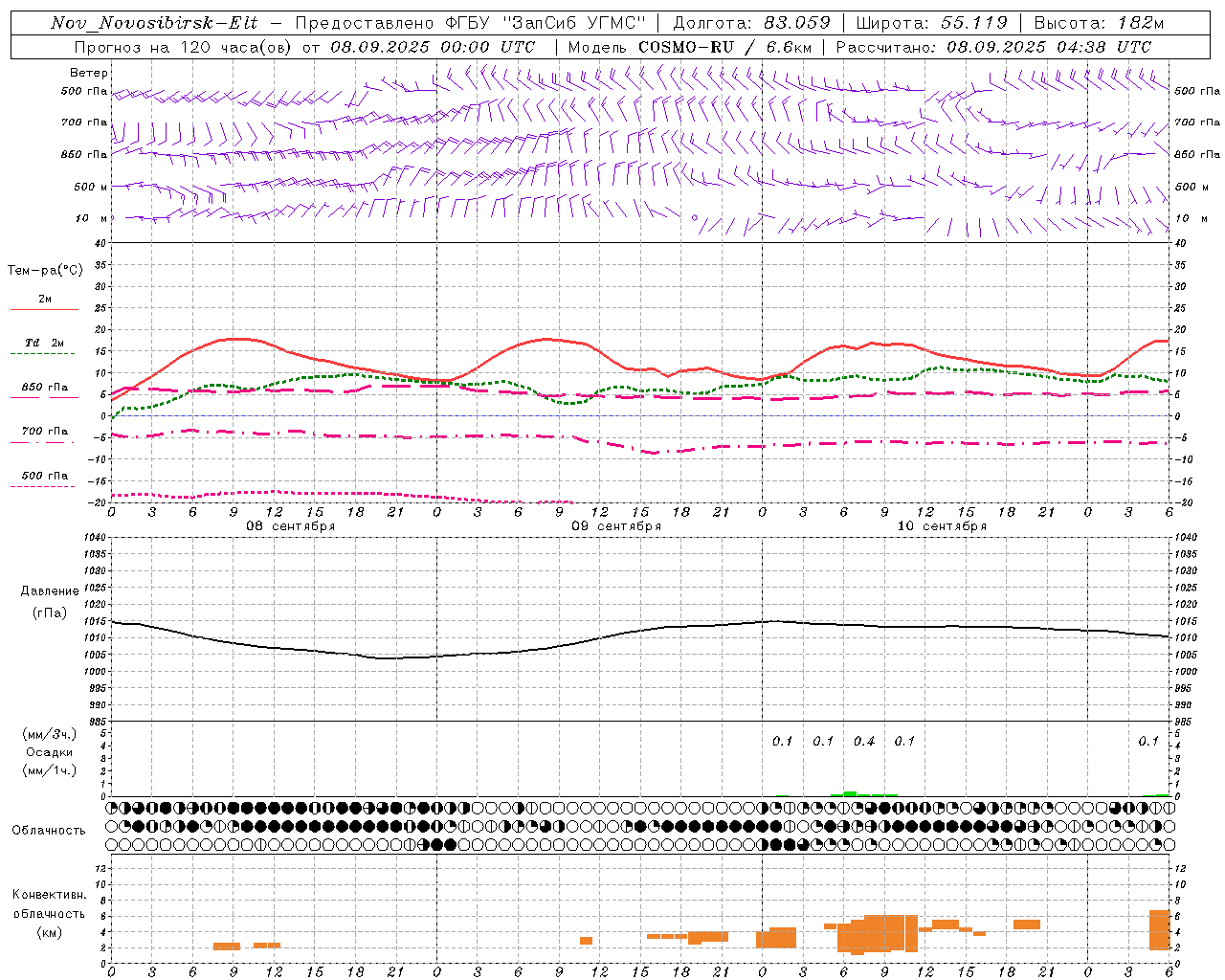Click the red 2м temperature legend line
The height and width of the screenshot is (980, 1225).
pos(44,310)
